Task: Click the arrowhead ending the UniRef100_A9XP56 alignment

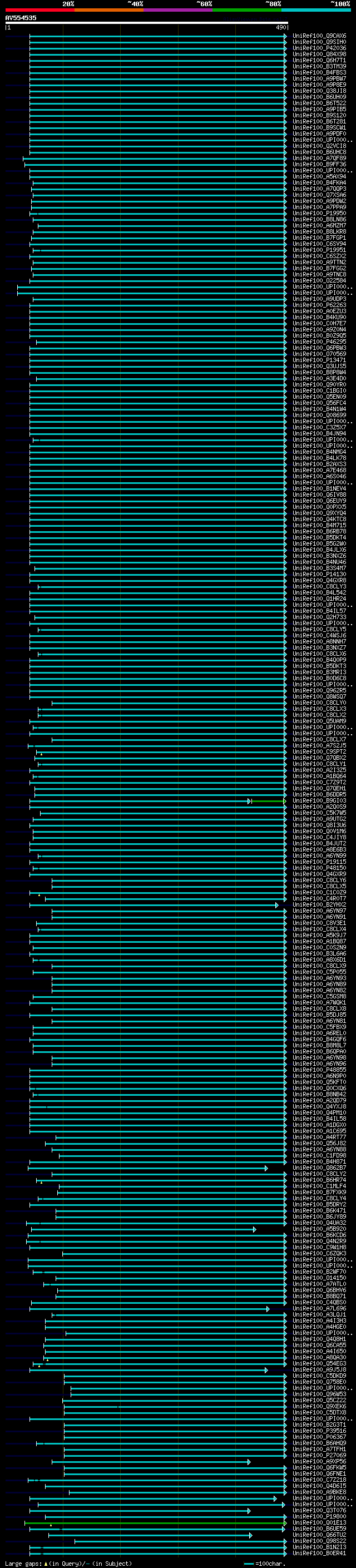Action: point(249,1462)
